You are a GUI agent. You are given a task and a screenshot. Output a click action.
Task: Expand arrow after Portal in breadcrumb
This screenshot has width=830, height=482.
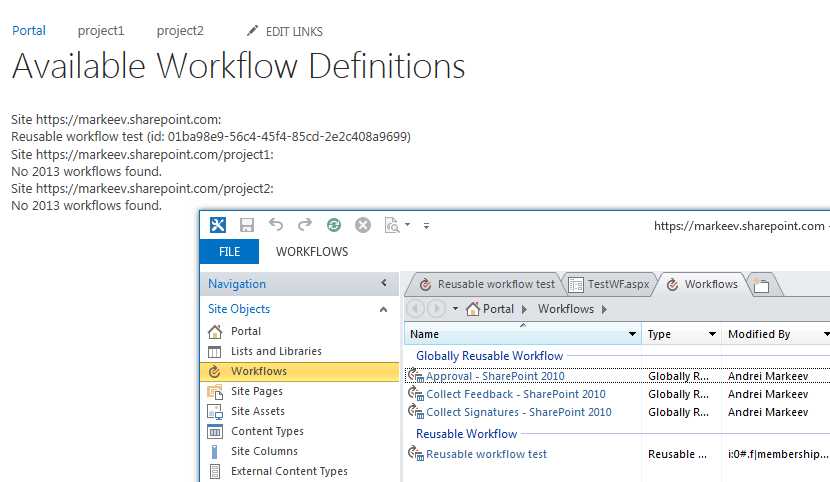pos(525,309)
